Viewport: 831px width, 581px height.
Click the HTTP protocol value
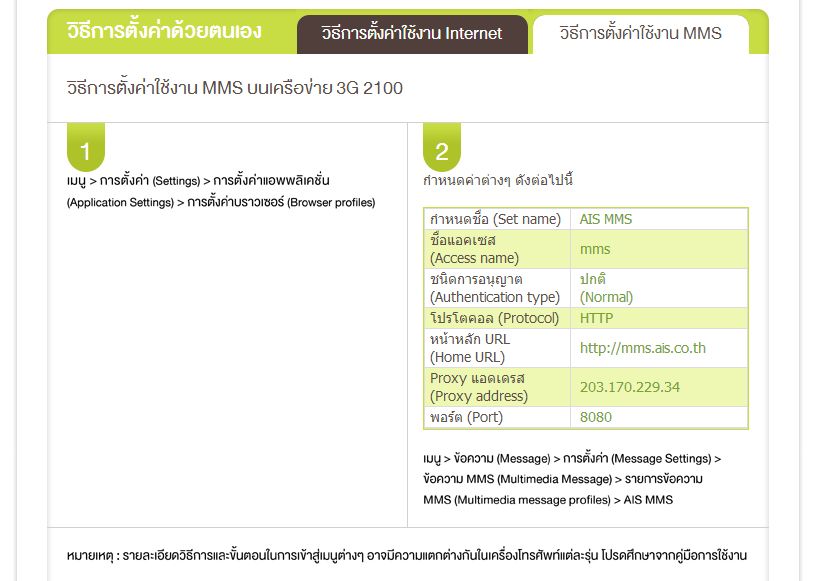point(596,318)
